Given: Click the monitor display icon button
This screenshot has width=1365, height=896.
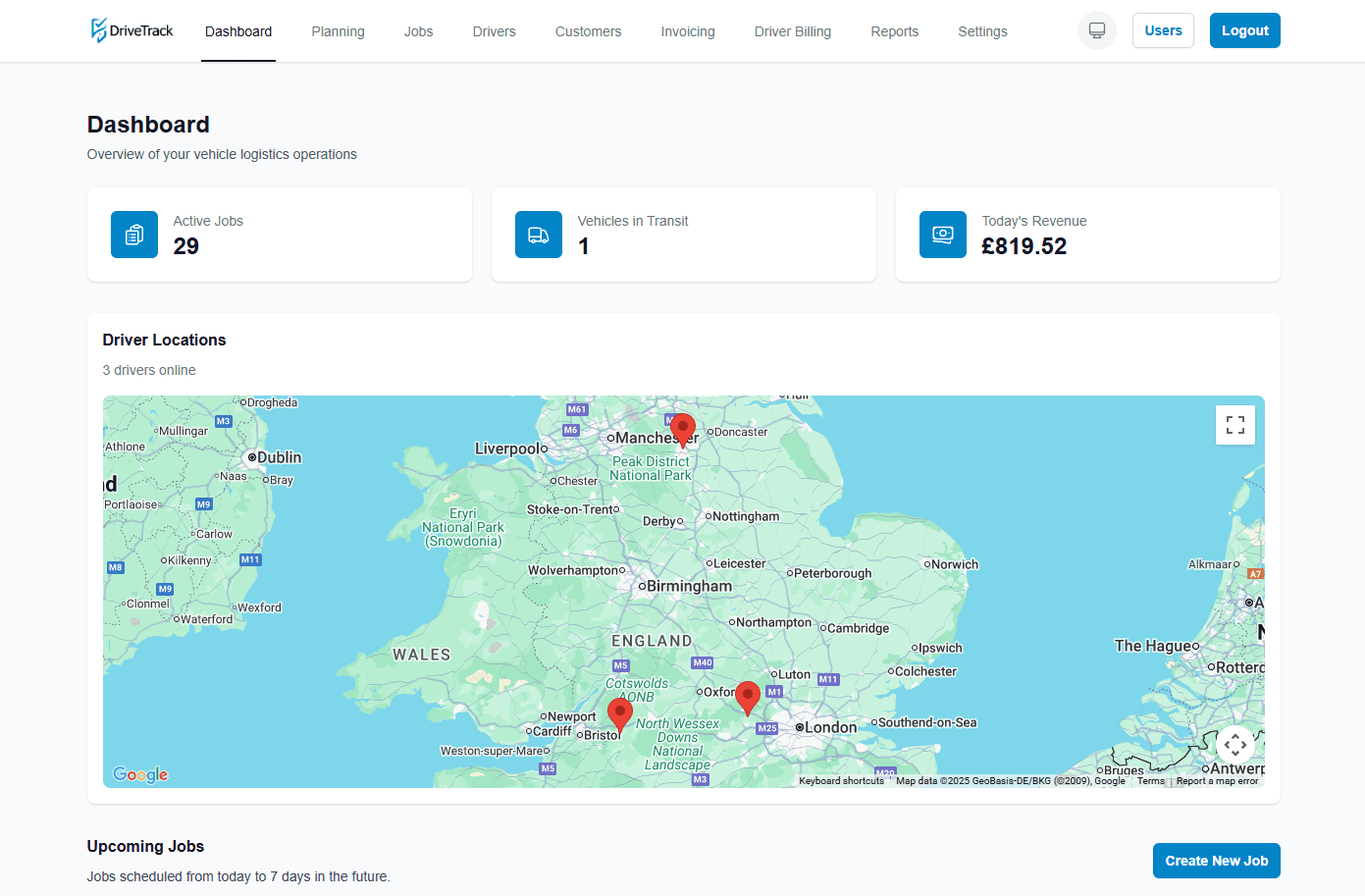Looking at the screenshot, I should 1097,30.
